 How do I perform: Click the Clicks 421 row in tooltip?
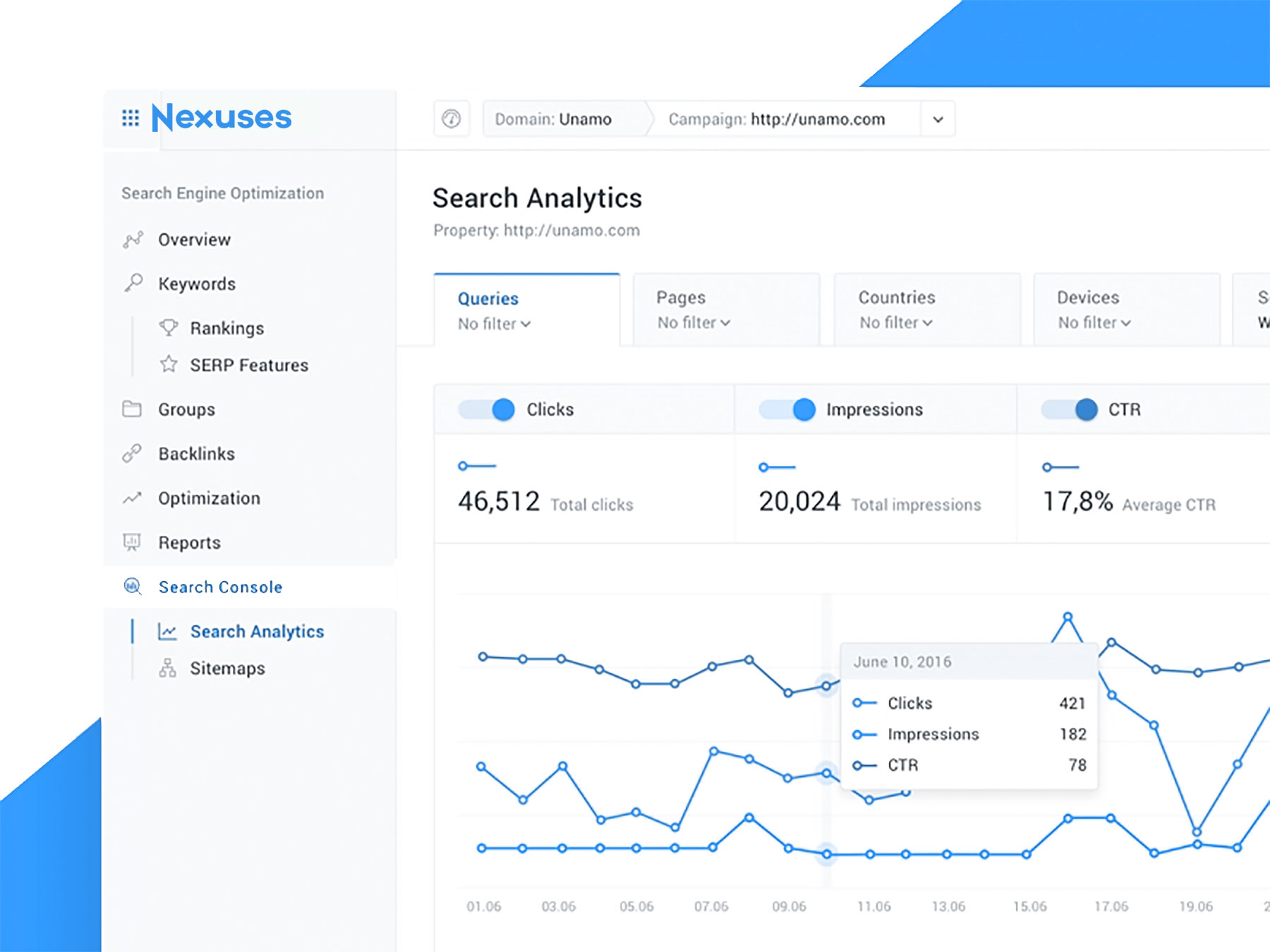(969, 703)
